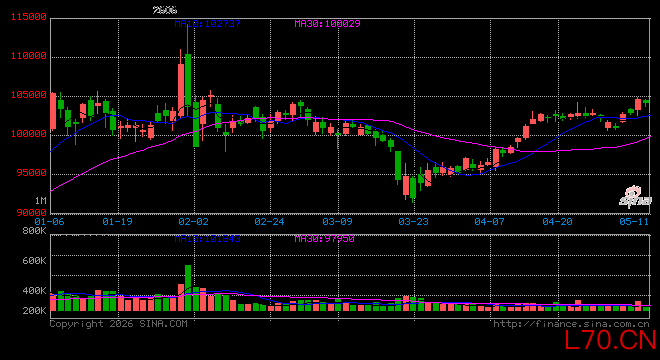This screenshot has height=360, width=660.
Task: Select the 400K volume axis label
Action: 35,291
